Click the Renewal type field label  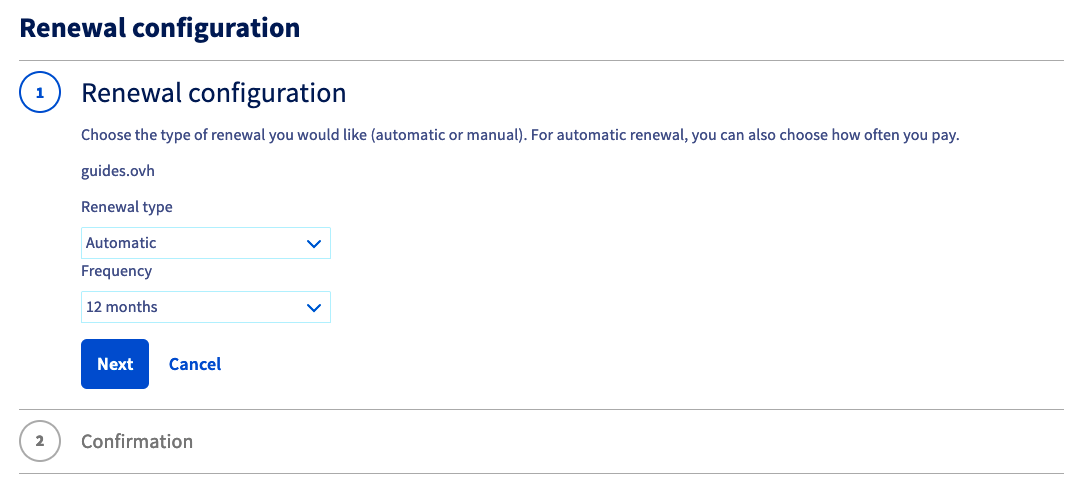(127, 207)
